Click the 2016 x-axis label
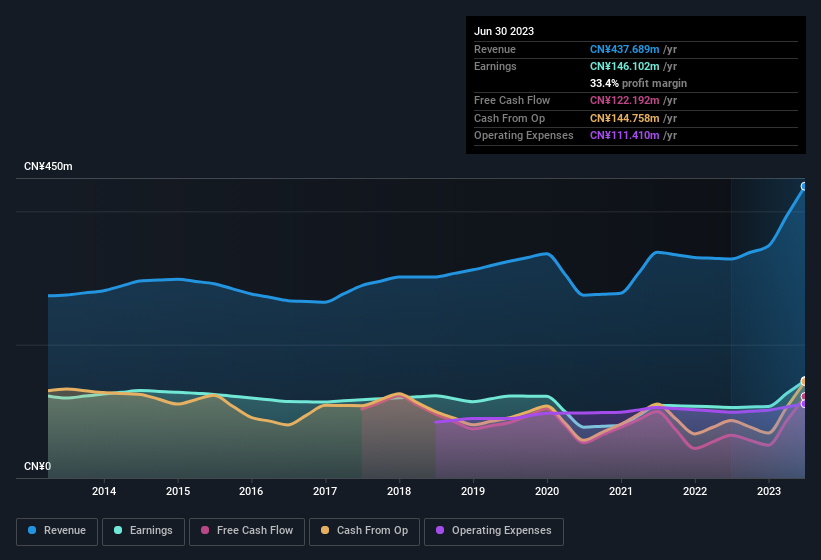821x560 pixels. 251,491
